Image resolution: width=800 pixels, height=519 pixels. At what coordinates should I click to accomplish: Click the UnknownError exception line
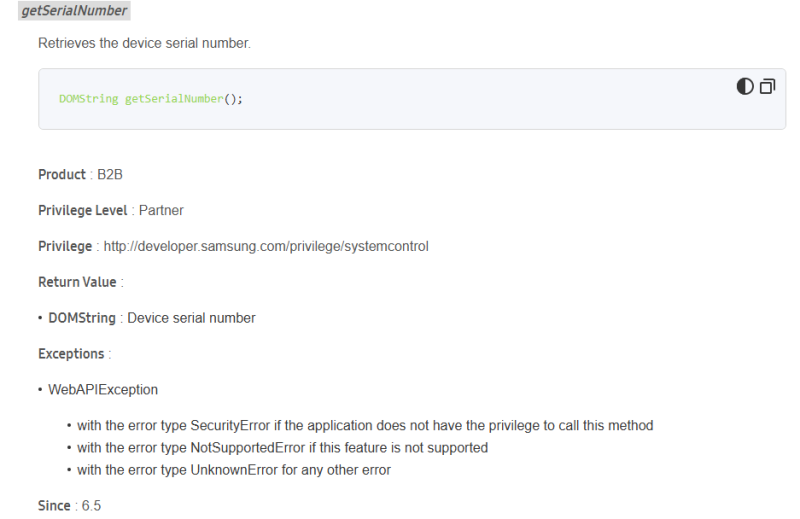coord(233,470)
